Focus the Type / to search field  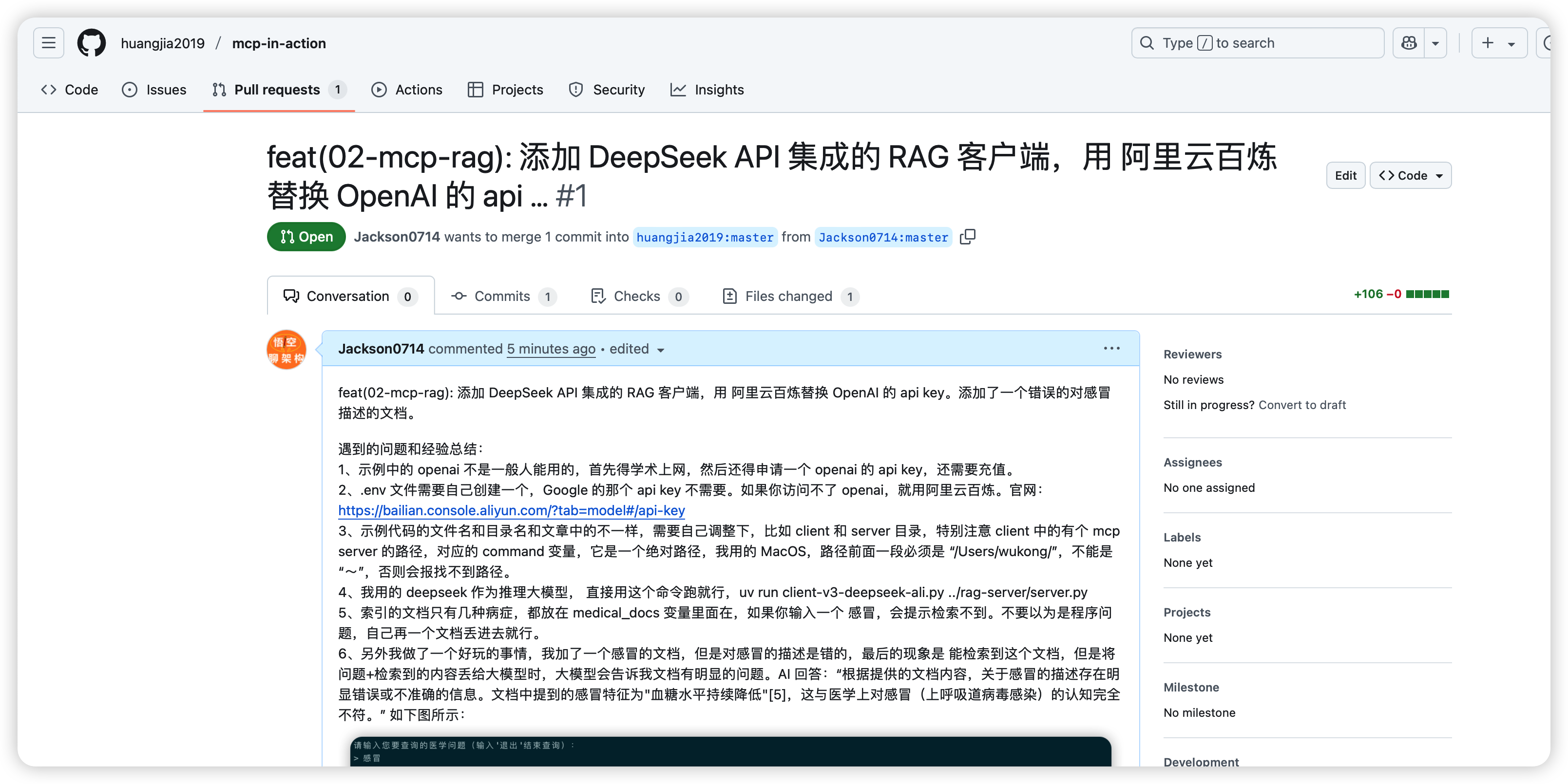tap(1257, 43)
